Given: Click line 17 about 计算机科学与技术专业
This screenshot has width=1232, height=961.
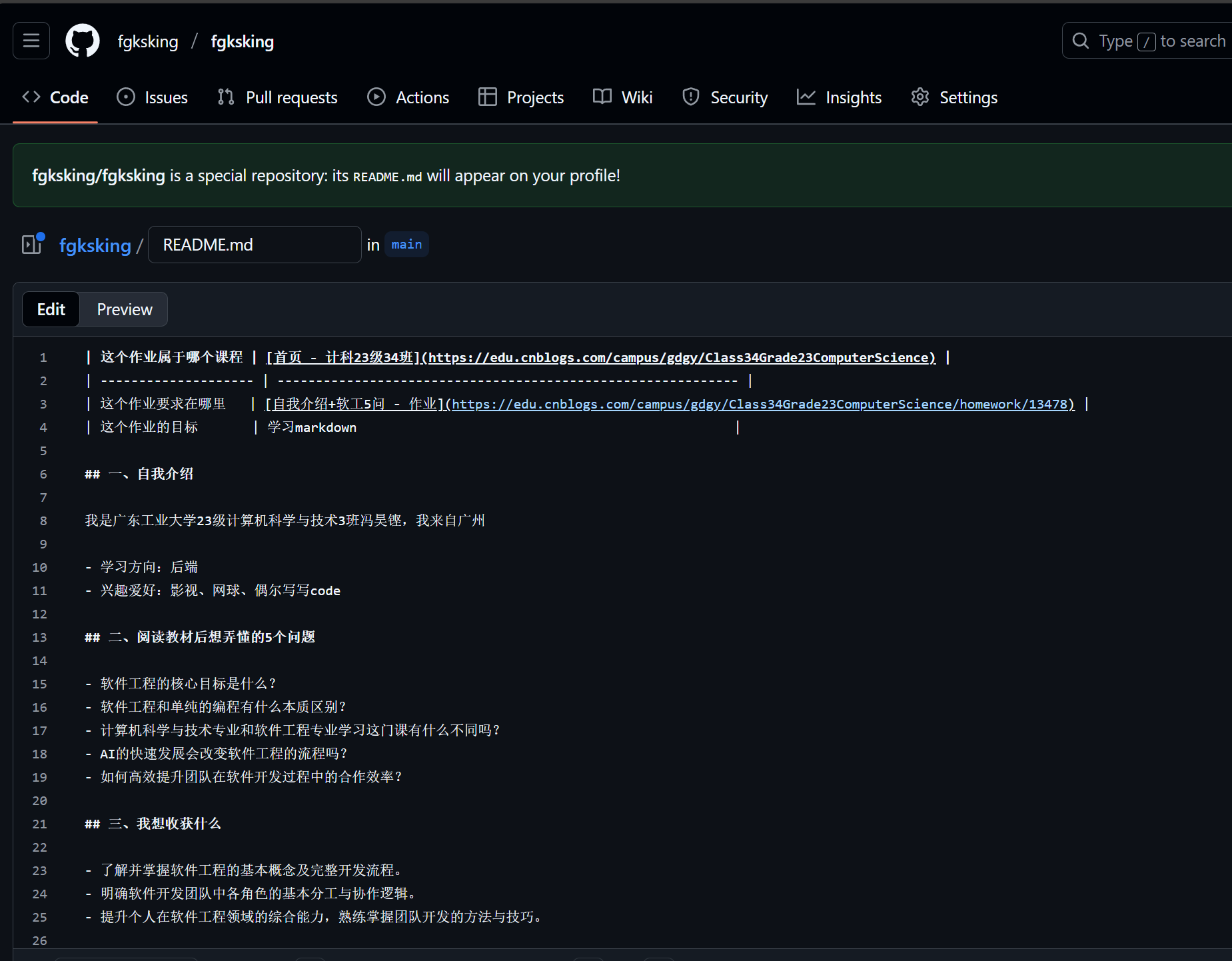Looking at the screenshot, I should click(x=293, y=730).
